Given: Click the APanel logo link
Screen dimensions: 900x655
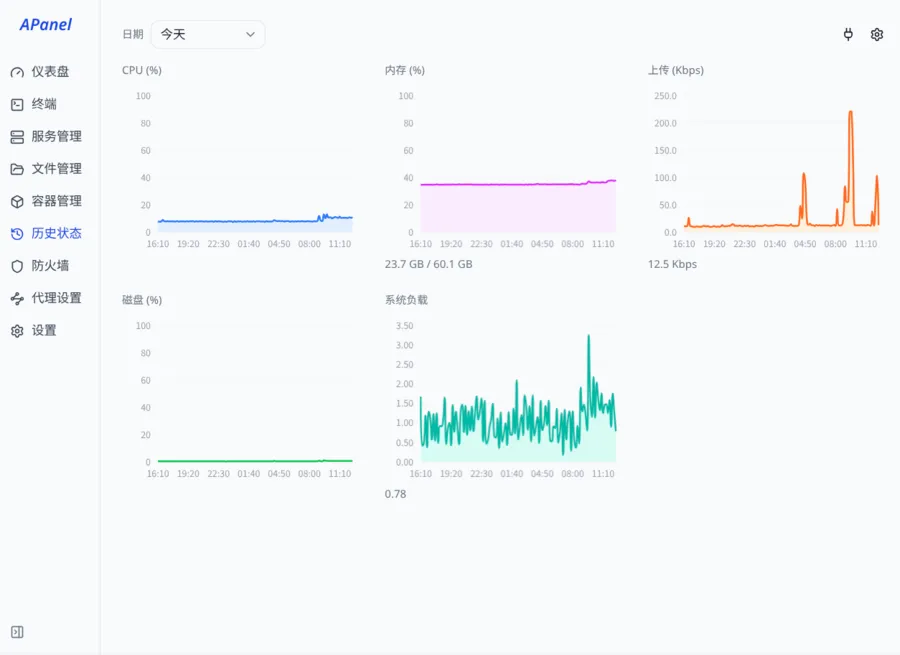Looking at the screenshot, I should 45,25.
